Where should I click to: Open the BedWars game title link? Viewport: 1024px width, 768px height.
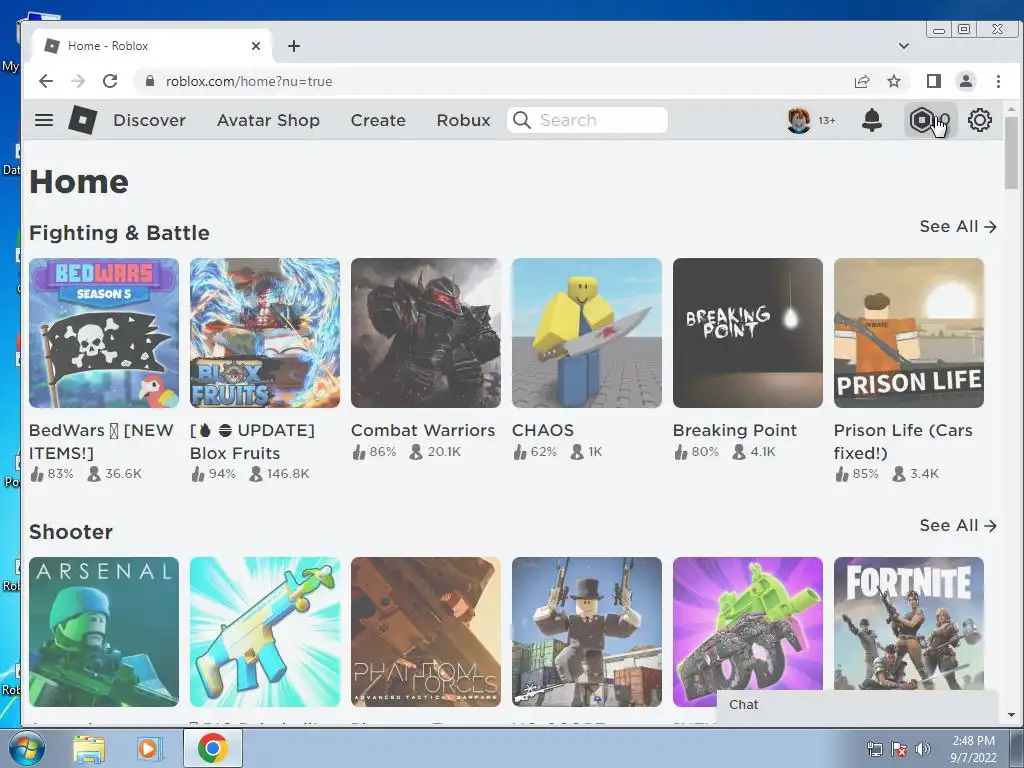(x=101, y=441)
